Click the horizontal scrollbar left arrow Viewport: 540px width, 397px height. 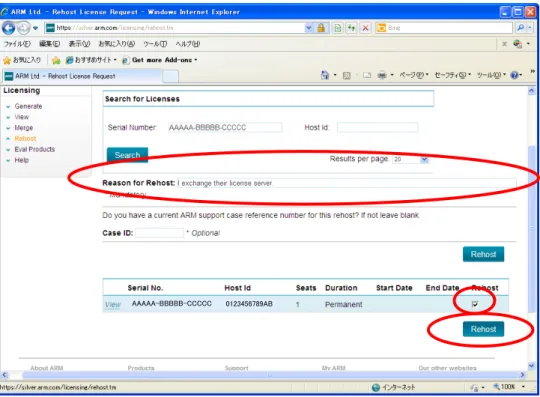pos(4,375)
